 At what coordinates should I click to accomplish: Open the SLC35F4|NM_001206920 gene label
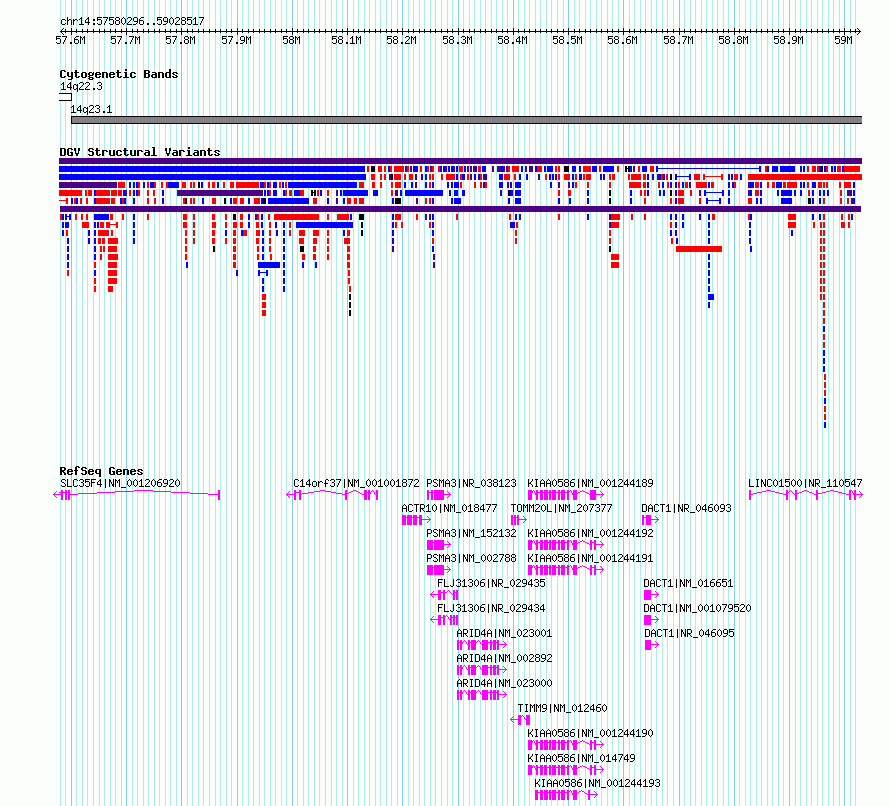click(x=120, y=484)
